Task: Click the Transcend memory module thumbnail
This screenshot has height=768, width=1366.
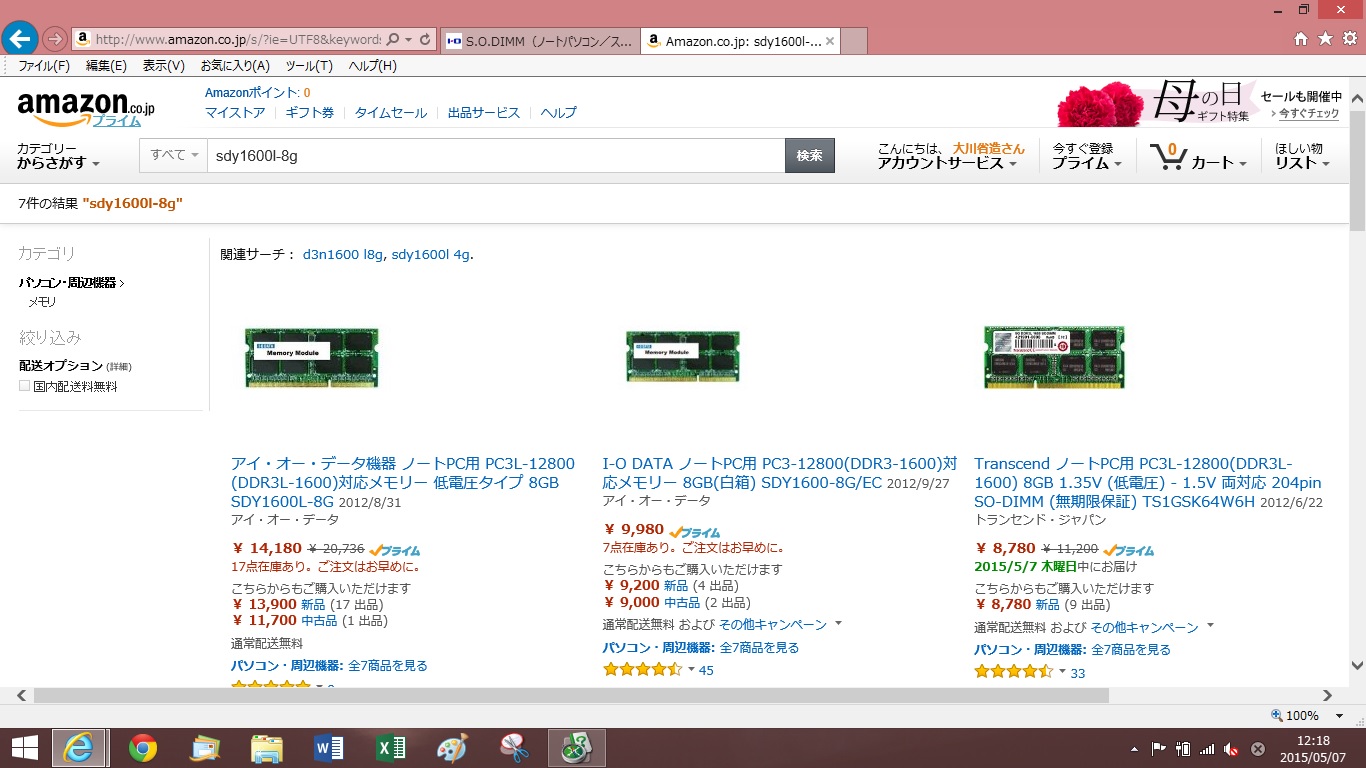Action: pos(1054,357)
